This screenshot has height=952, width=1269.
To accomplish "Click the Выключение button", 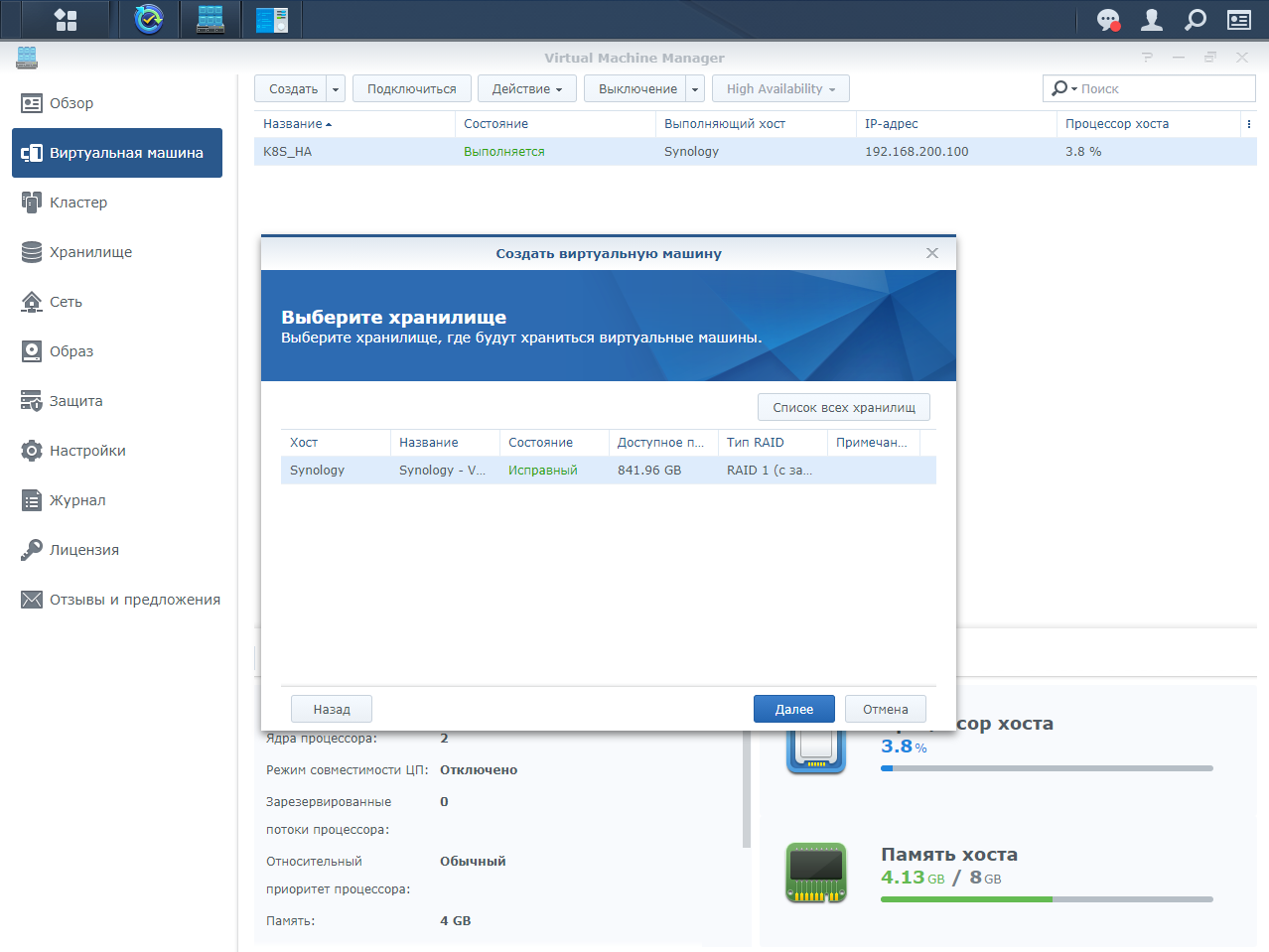I will pos(635,88).
